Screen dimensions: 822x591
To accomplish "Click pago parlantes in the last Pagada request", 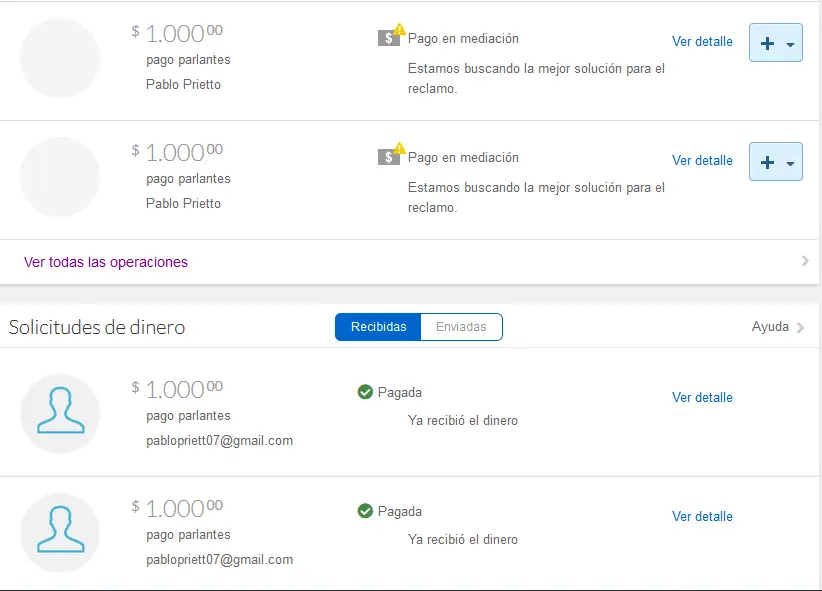I will point(188,535).
